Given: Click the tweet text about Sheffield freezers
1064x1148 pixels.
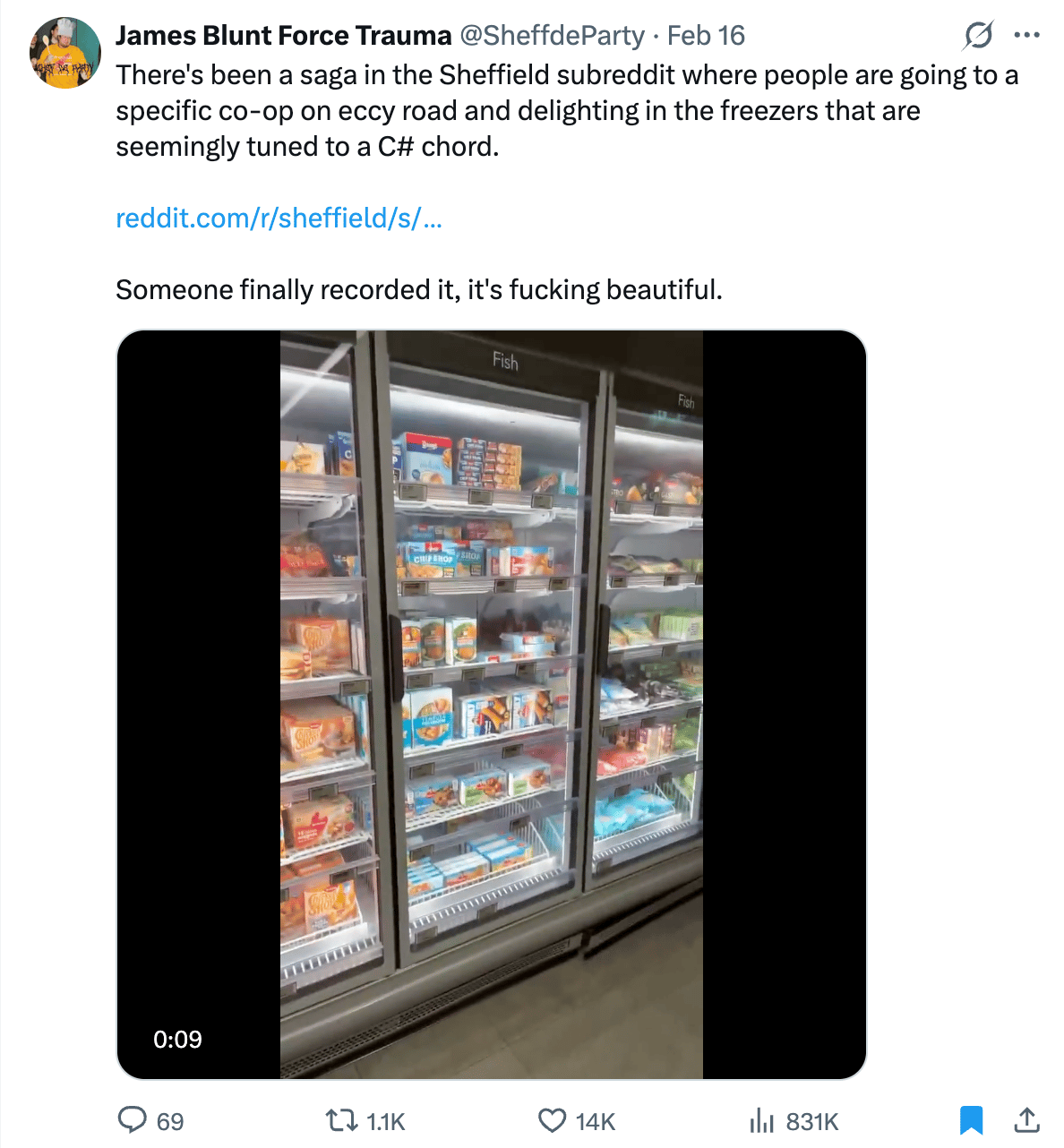Looking at the screenshot, I should tap(518, 110).
